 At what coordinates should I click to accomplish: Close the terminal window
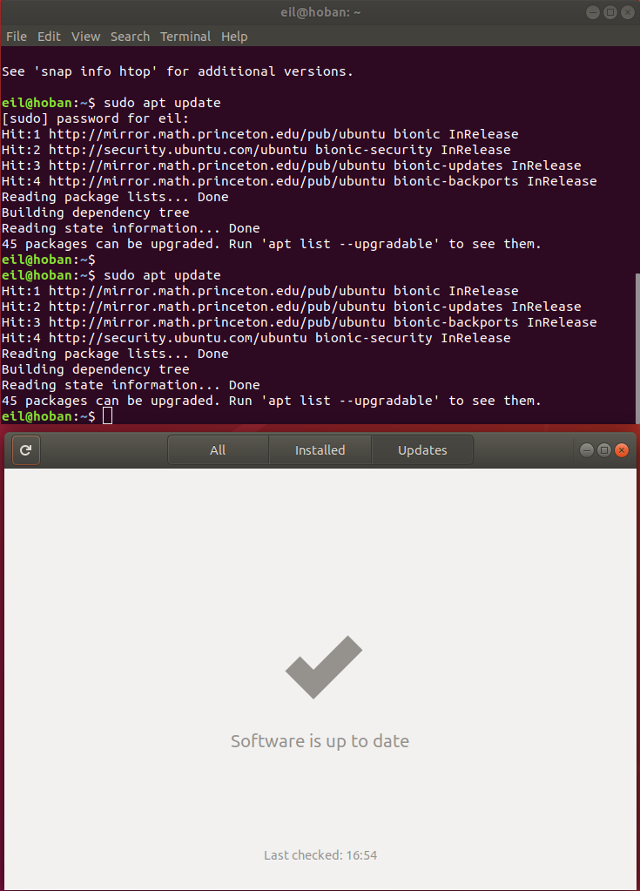click(626, 12)
